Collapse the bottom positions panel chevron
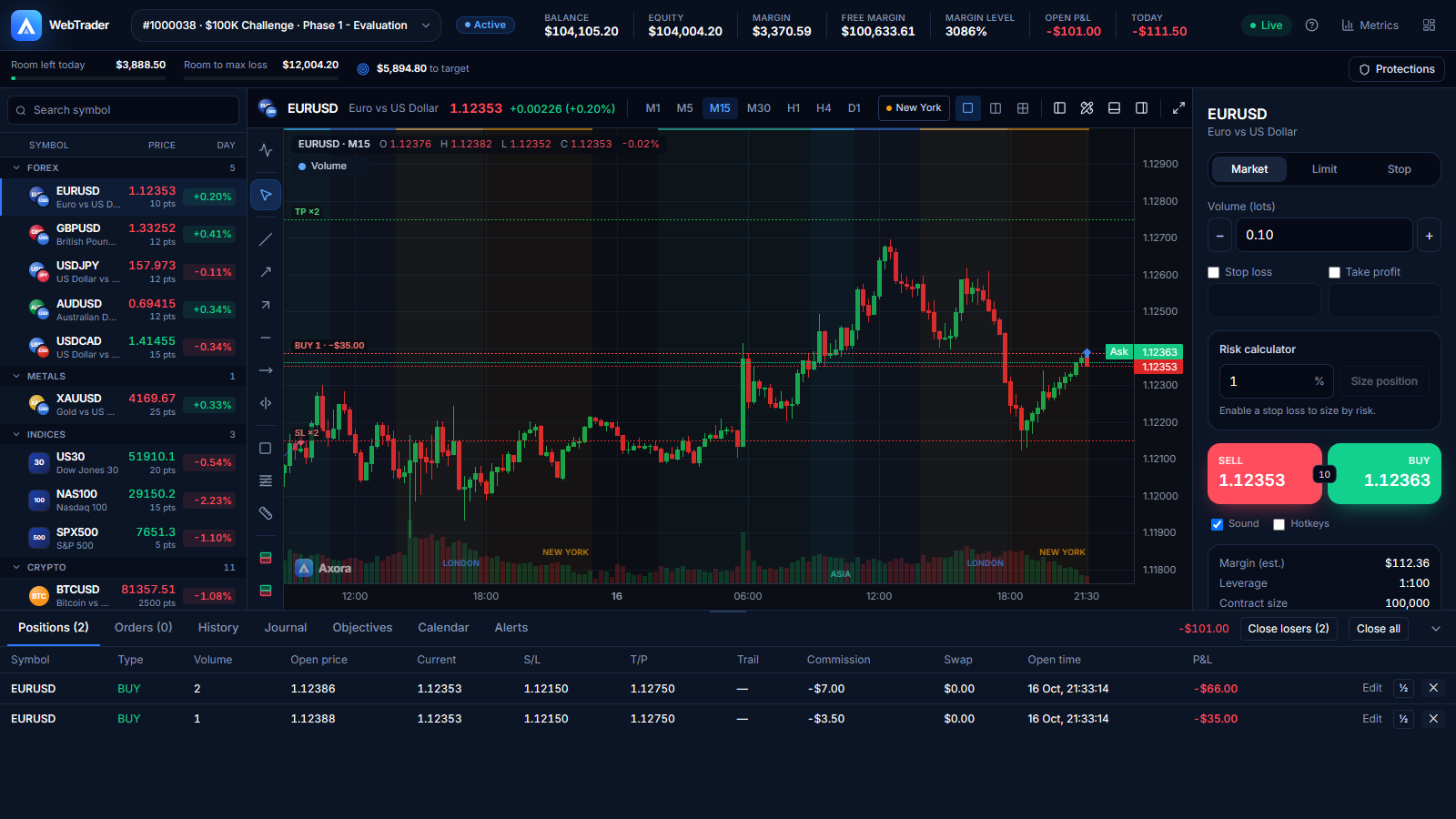1456x819 pixels. [x=1436, y=629]
